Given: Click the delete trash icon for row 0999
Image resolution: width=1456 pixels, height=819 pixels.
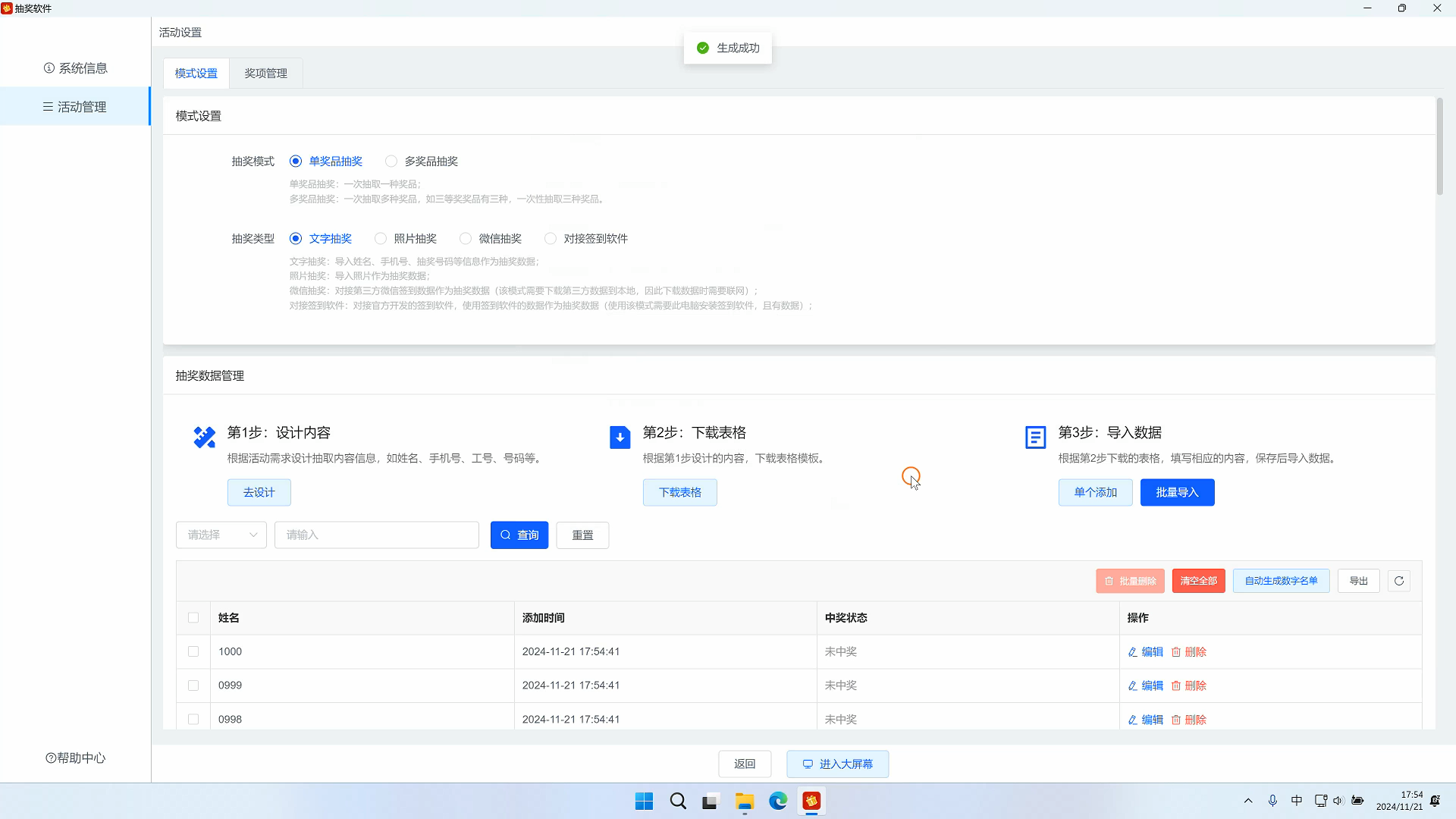Looking at the screenshot, I should (1175, 686).
